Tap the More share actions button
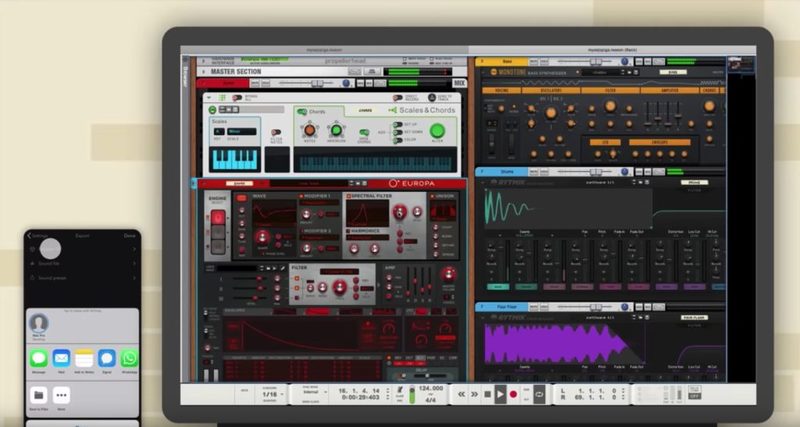This screenshot has height=427, width=800. (x=62, y=396)
